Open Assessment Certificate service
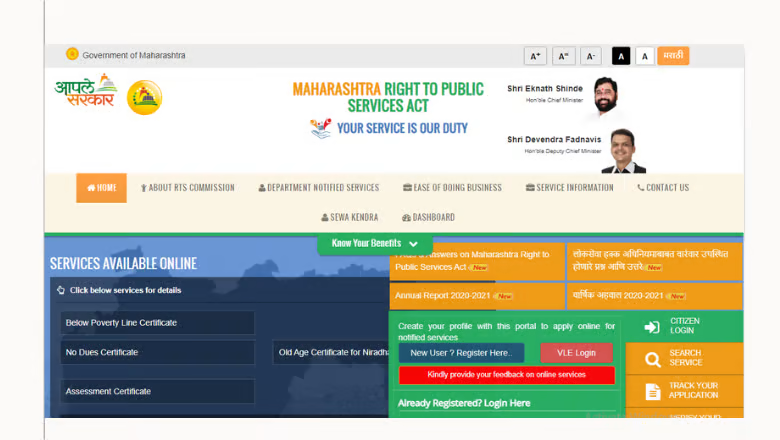The width and height of the screenshot is (780, 440). (157, 391)
